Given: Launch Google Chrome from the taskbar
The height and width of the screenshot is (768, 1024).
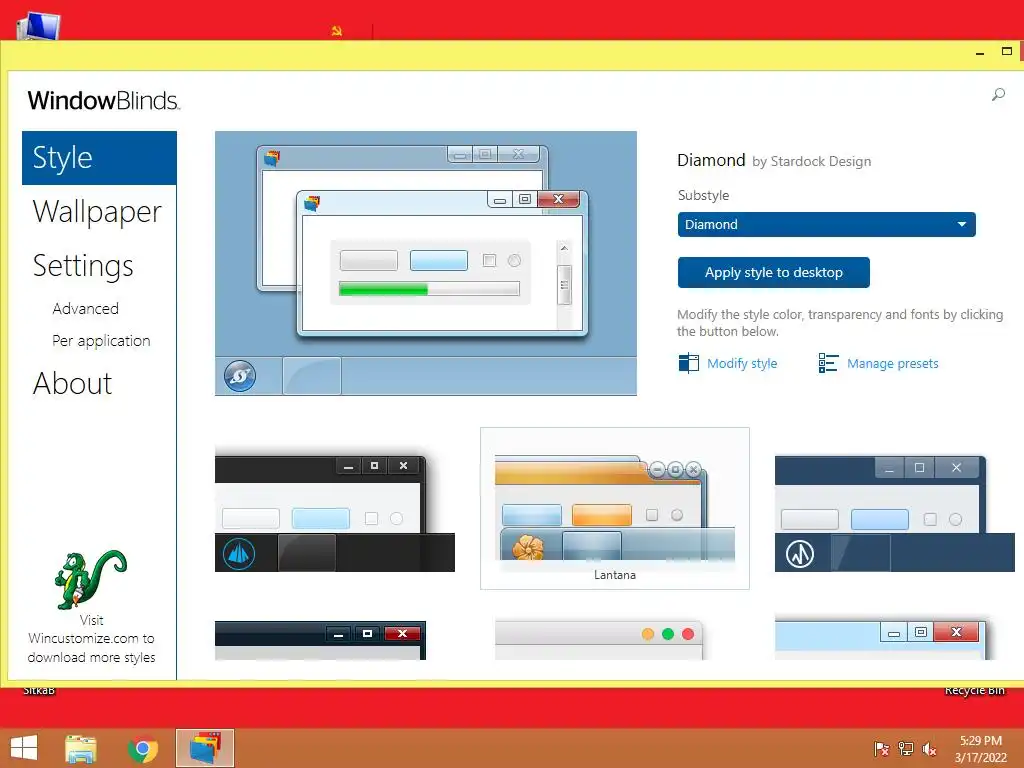Looking at the screenshot, I should click(x=143, y=748).
